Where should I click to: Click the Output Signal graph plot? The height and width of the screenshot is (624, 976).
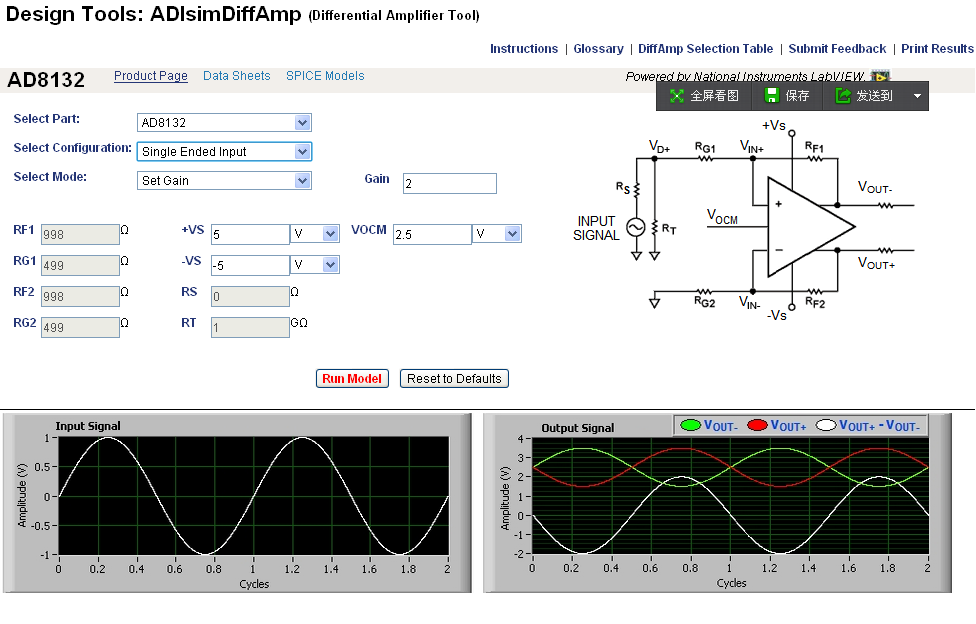[x=730, y=496]
